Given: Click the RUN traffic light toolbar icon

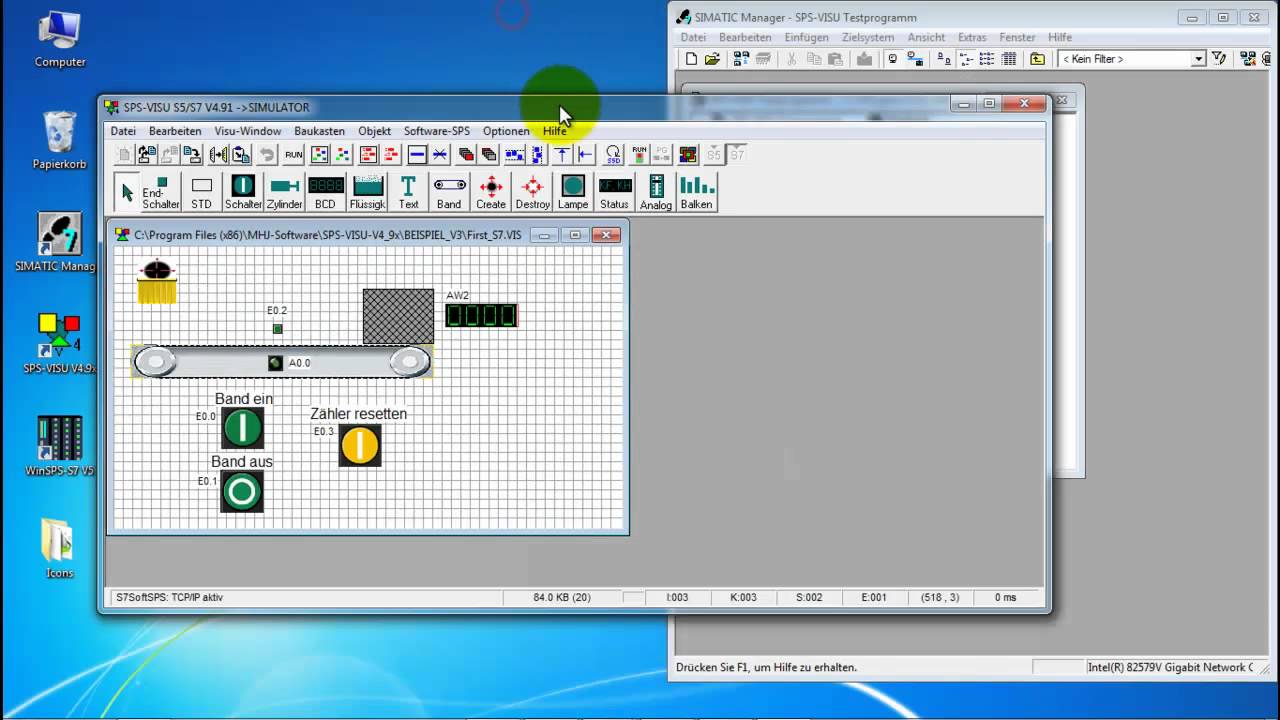Looking at the screenshot, I should click(639, 155).
